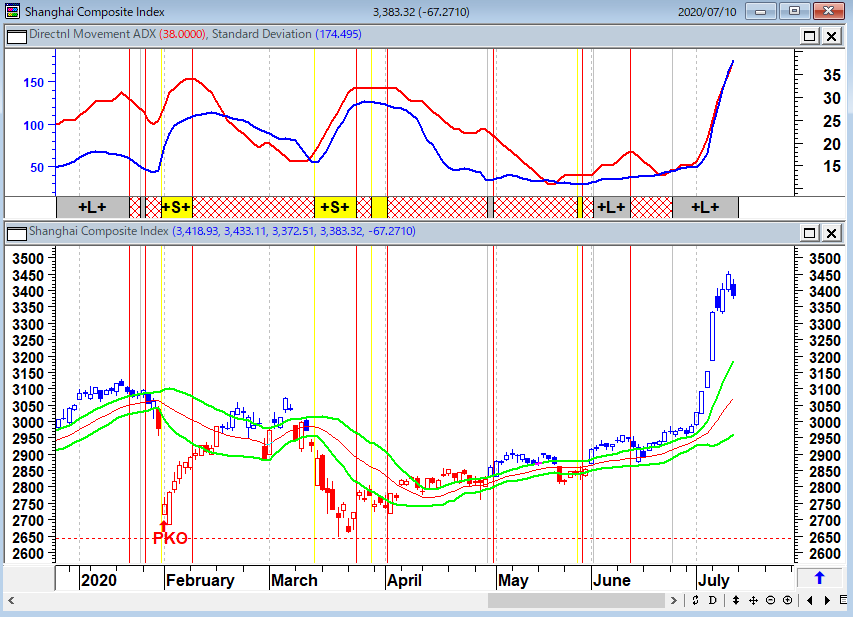This screenshot has width=853, height=617.
Task: Click the gray horizontal scrollbar thumb
Action: (576, 600)
